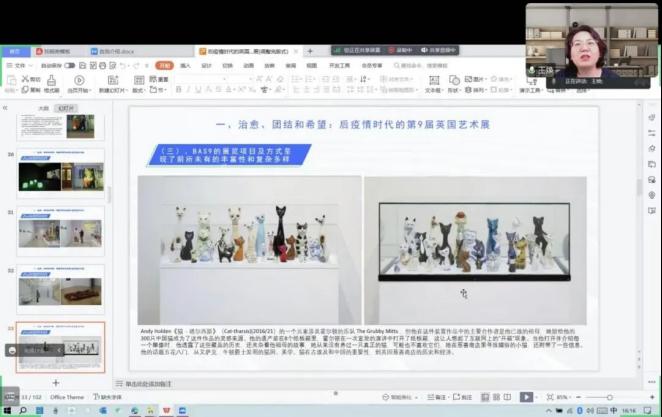Screen dimensions: 662x417
Task: Open the Transitions ribbon tab
Action: [x=228, y=65]
